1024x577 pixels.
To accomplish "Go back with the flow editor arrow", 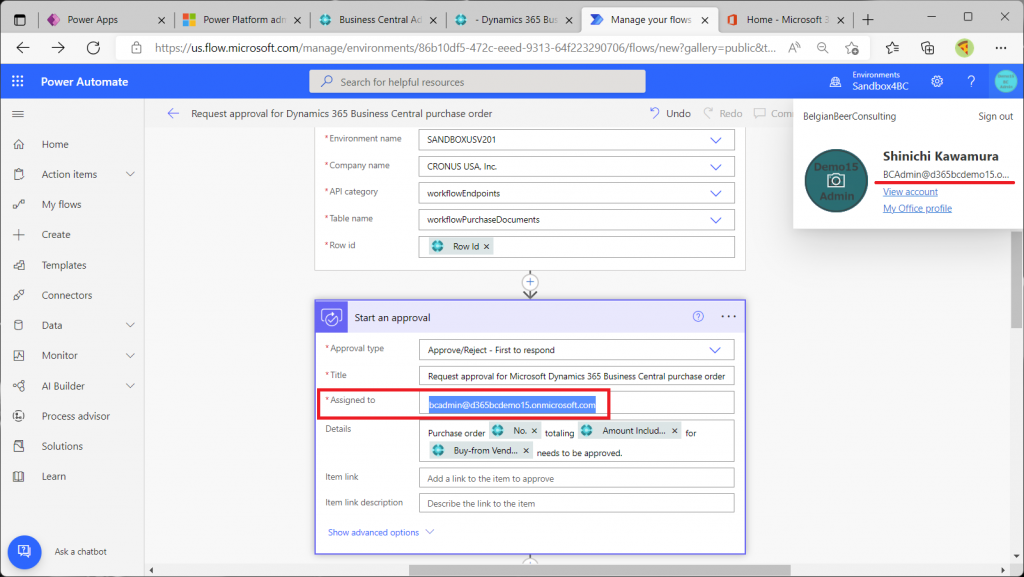I will (172, 114).
